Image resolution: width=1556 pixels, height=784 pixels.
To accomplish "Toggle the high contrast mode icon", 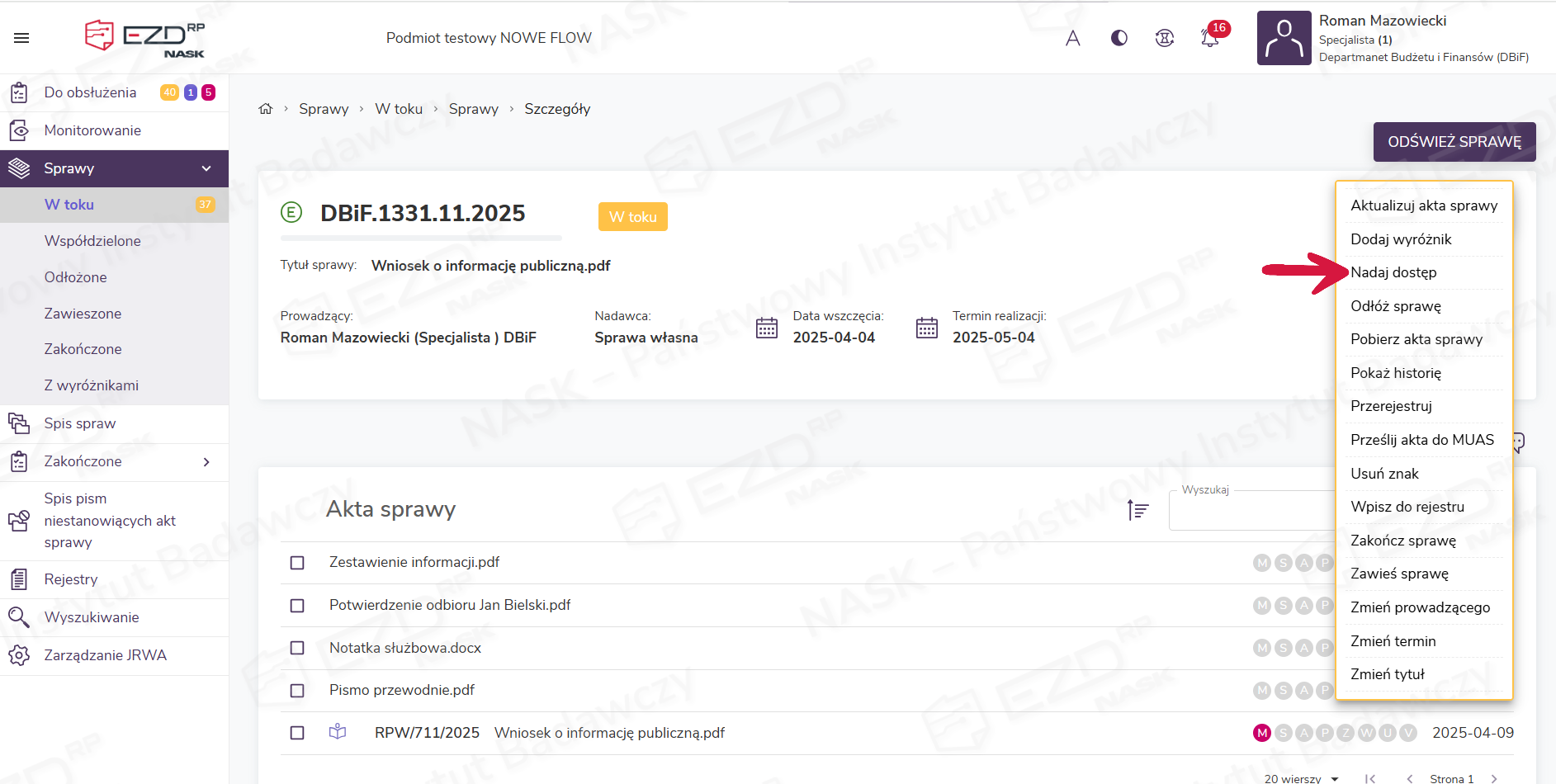I will tap(1119, 38).
